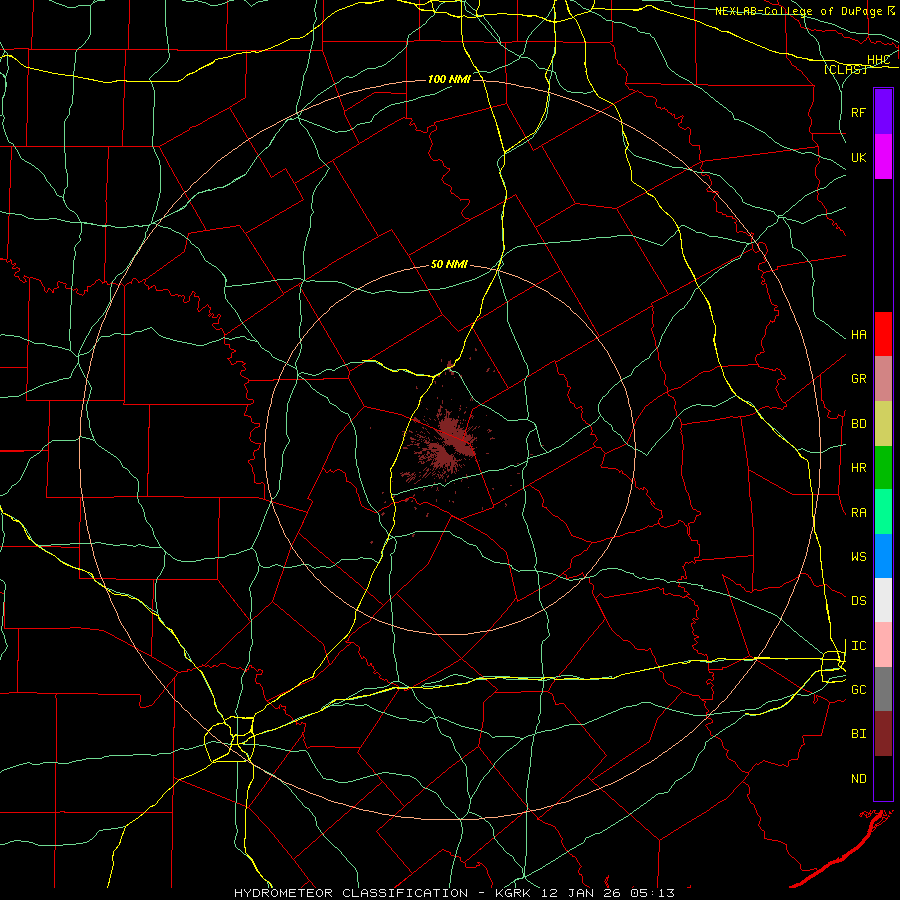Click the DS white legend swatch
The width and height of the screenshot is (900, 900).
click(883, 600)
